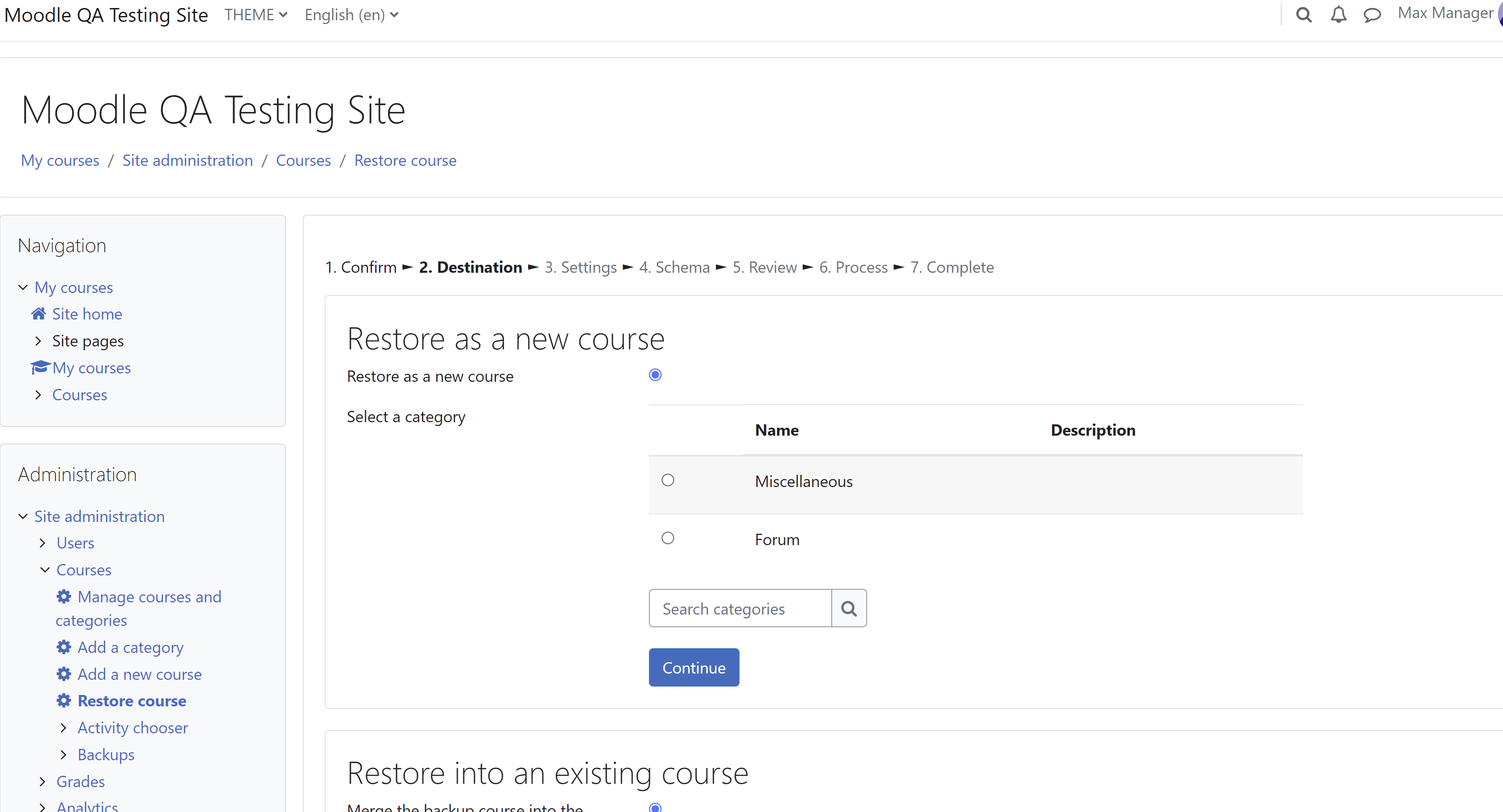Click gear icon beside Add a category
The width and height of the screenshot is (1503, 812).
pos(64,646)
